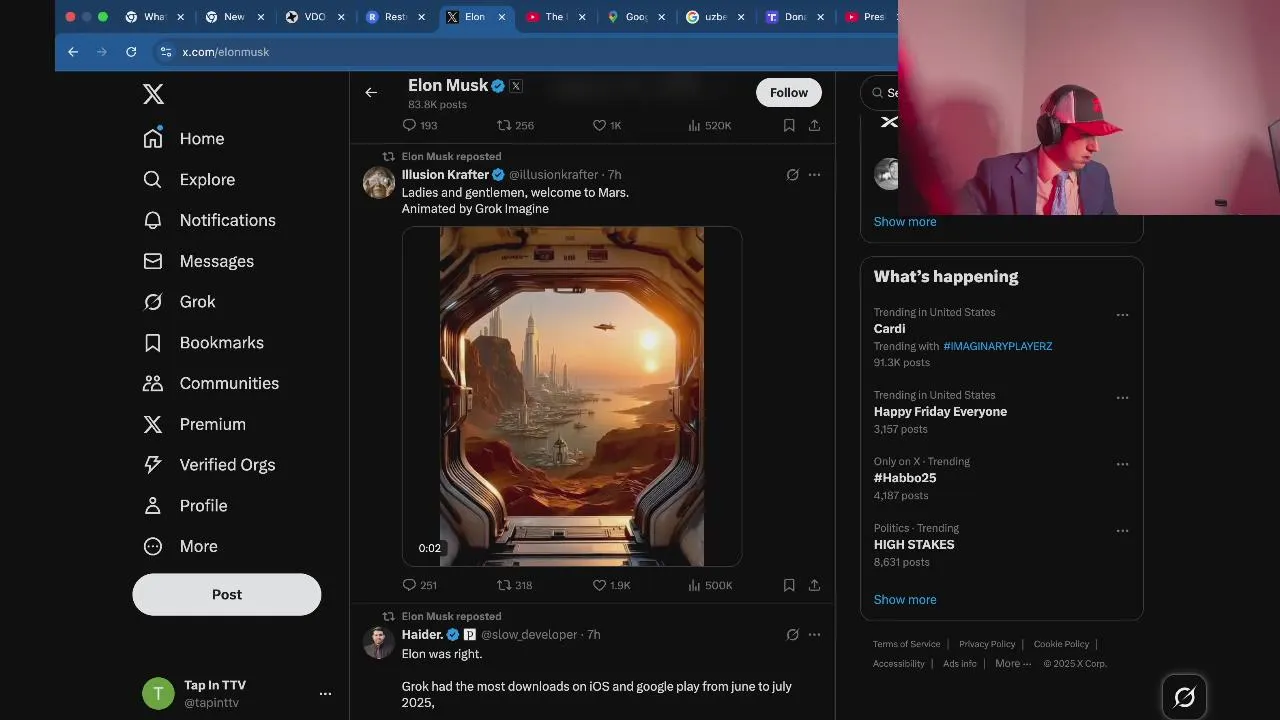Open Ads info footer link
1280x720 pixels.
point(960,664)
